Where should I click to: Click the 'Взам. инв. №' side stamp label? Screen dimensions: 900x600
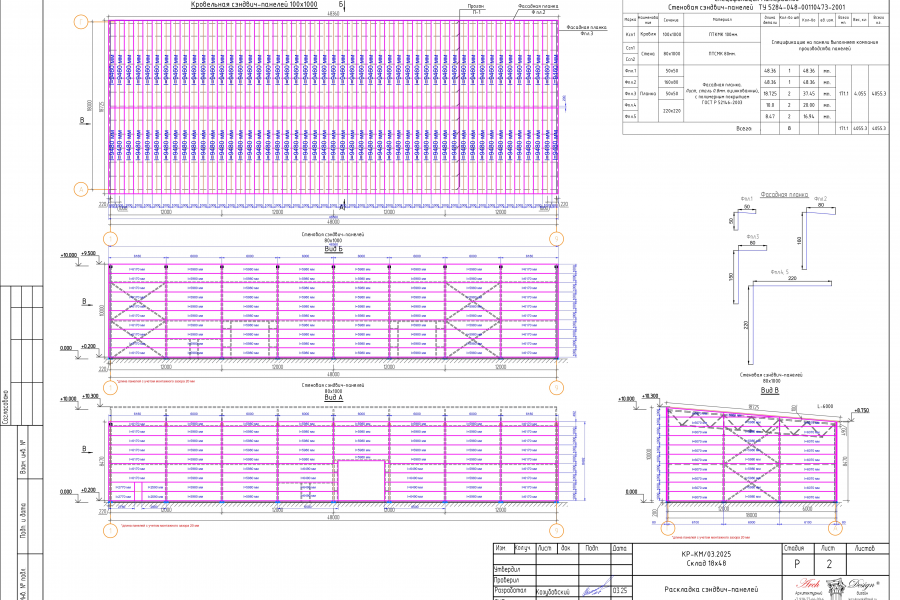(x=24, y=457)
